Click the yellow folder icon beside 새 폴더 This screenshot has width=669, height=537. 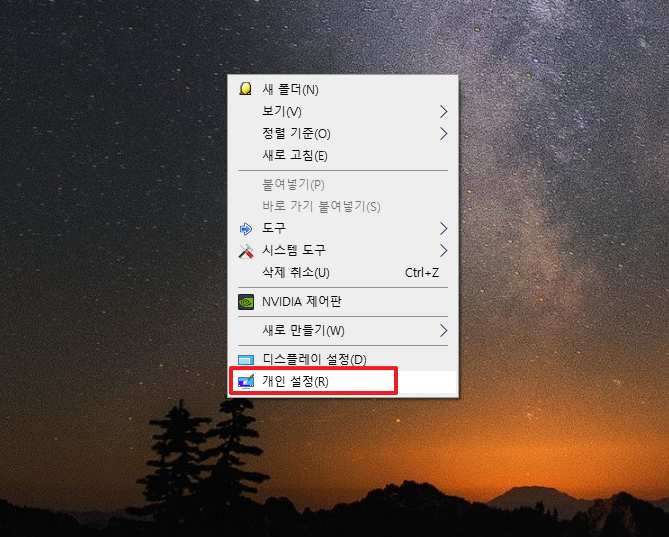coord(245,89)
